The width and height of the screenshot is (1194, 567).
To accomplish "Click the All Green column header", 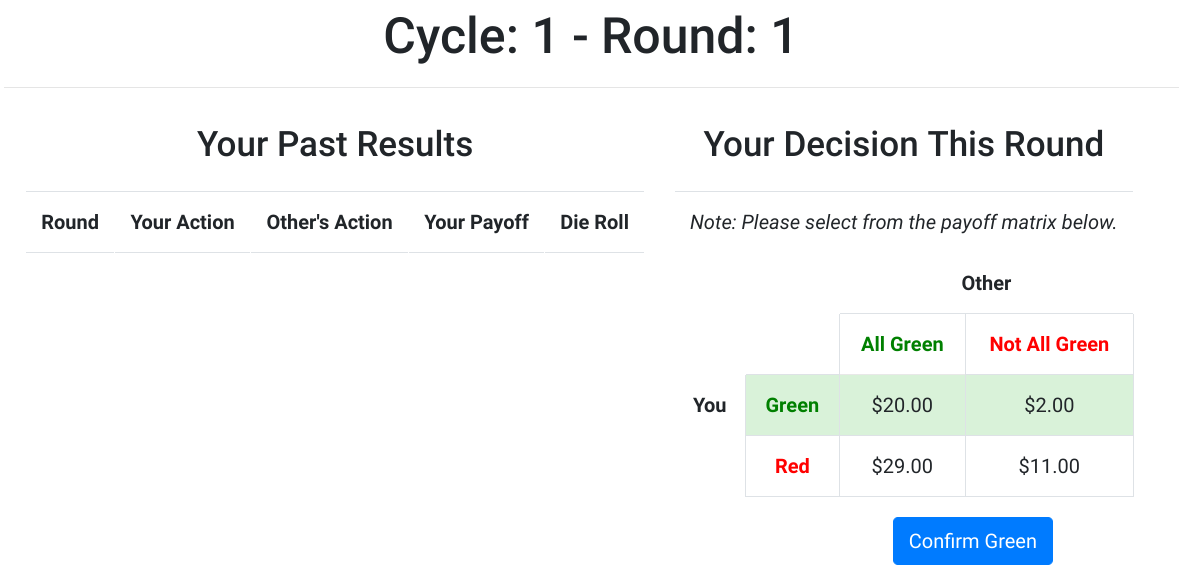I will tap(902, 344).
